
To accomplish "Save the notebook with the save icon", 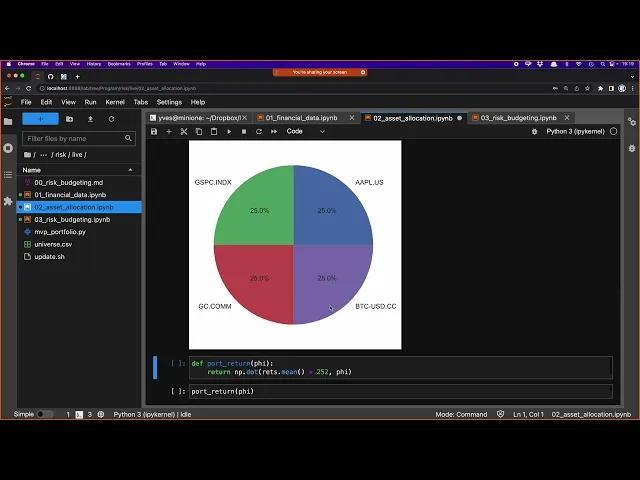I will coord(154,131).
